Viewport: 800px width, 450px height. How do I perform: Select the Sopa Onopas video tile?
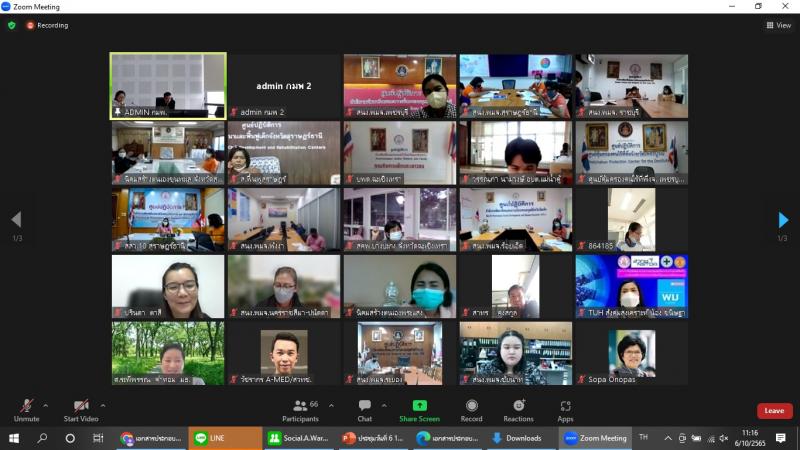[x=632, y=354]
